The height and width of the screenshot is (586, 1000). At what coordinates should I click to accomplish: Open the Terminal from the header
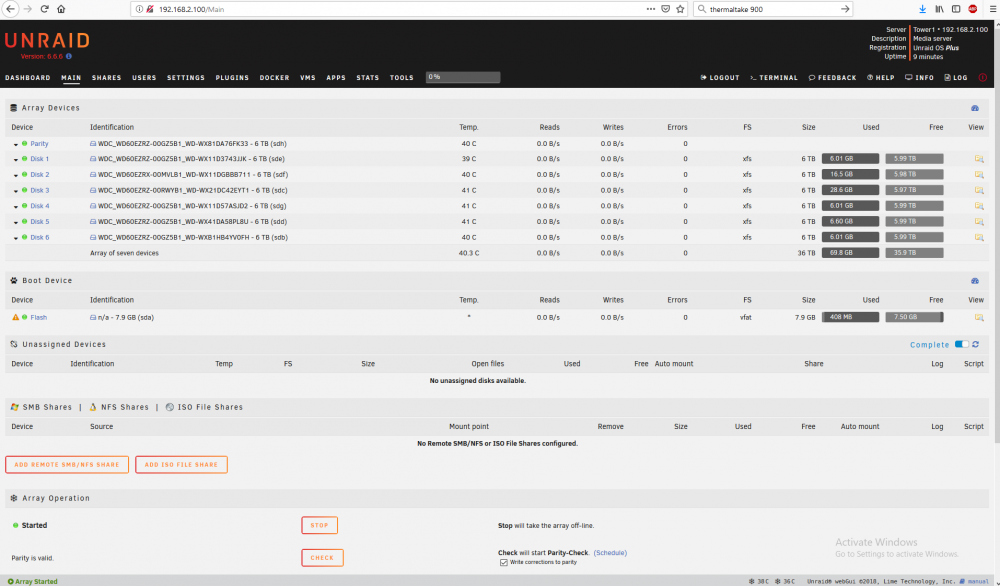click(x=774, y=78)
